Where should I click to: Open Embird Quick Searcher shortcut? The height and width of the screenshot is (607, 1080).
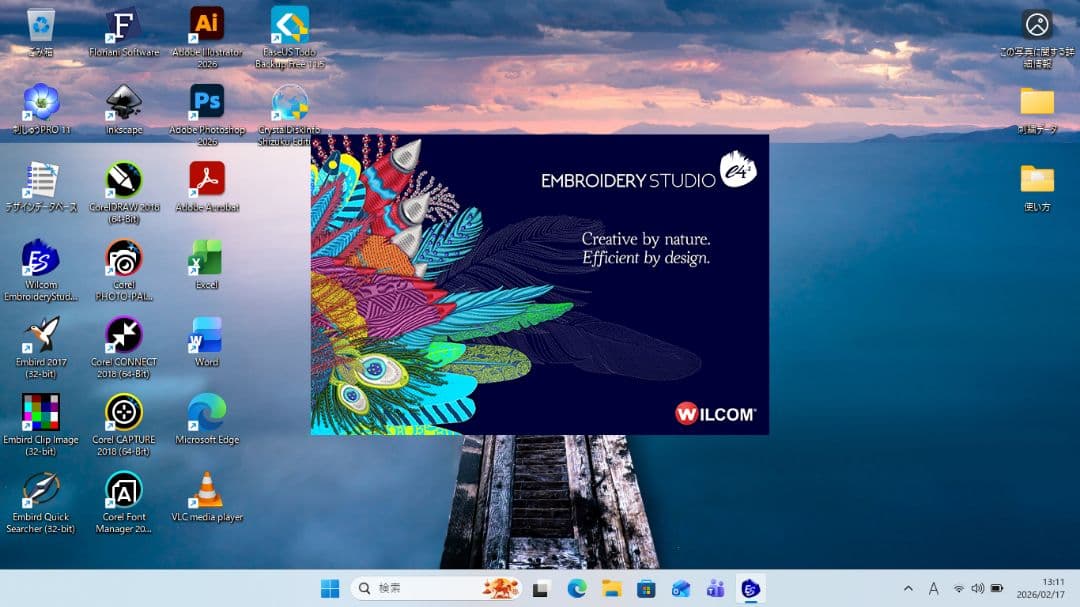click(41, 503)
